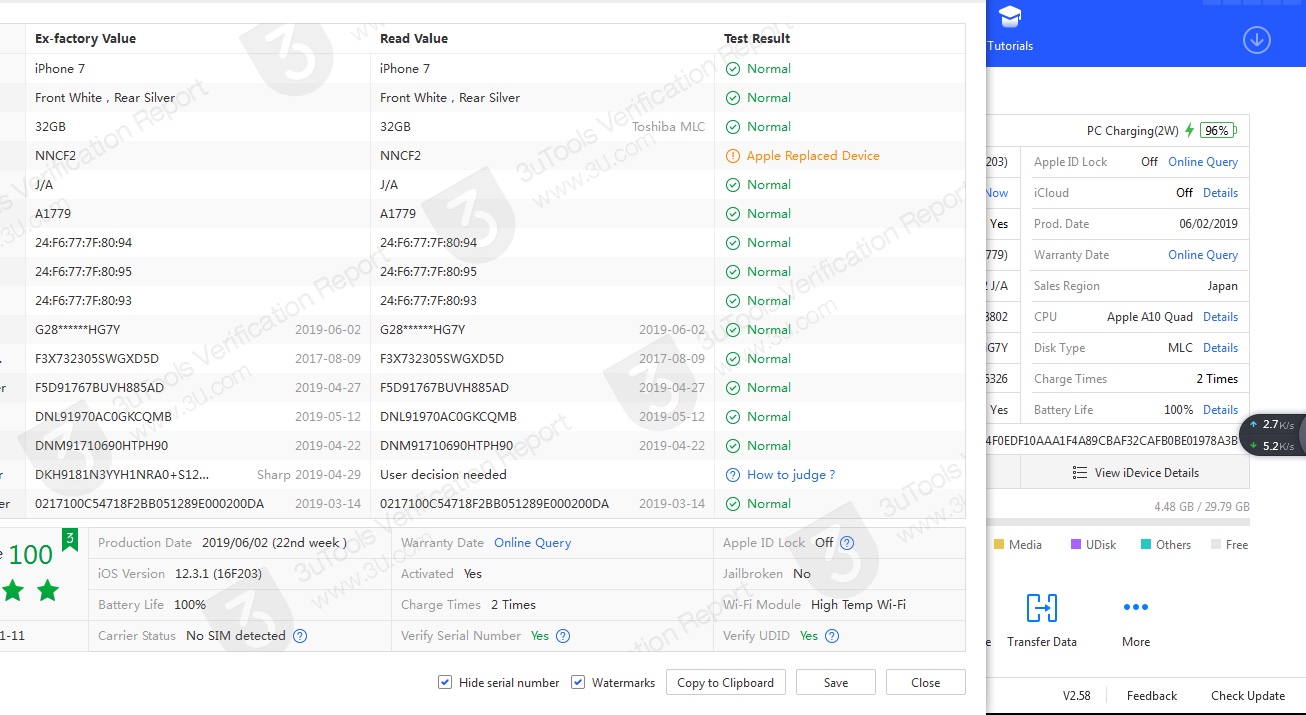Select model number A1779 in Ex-factory column

(53, 214)
